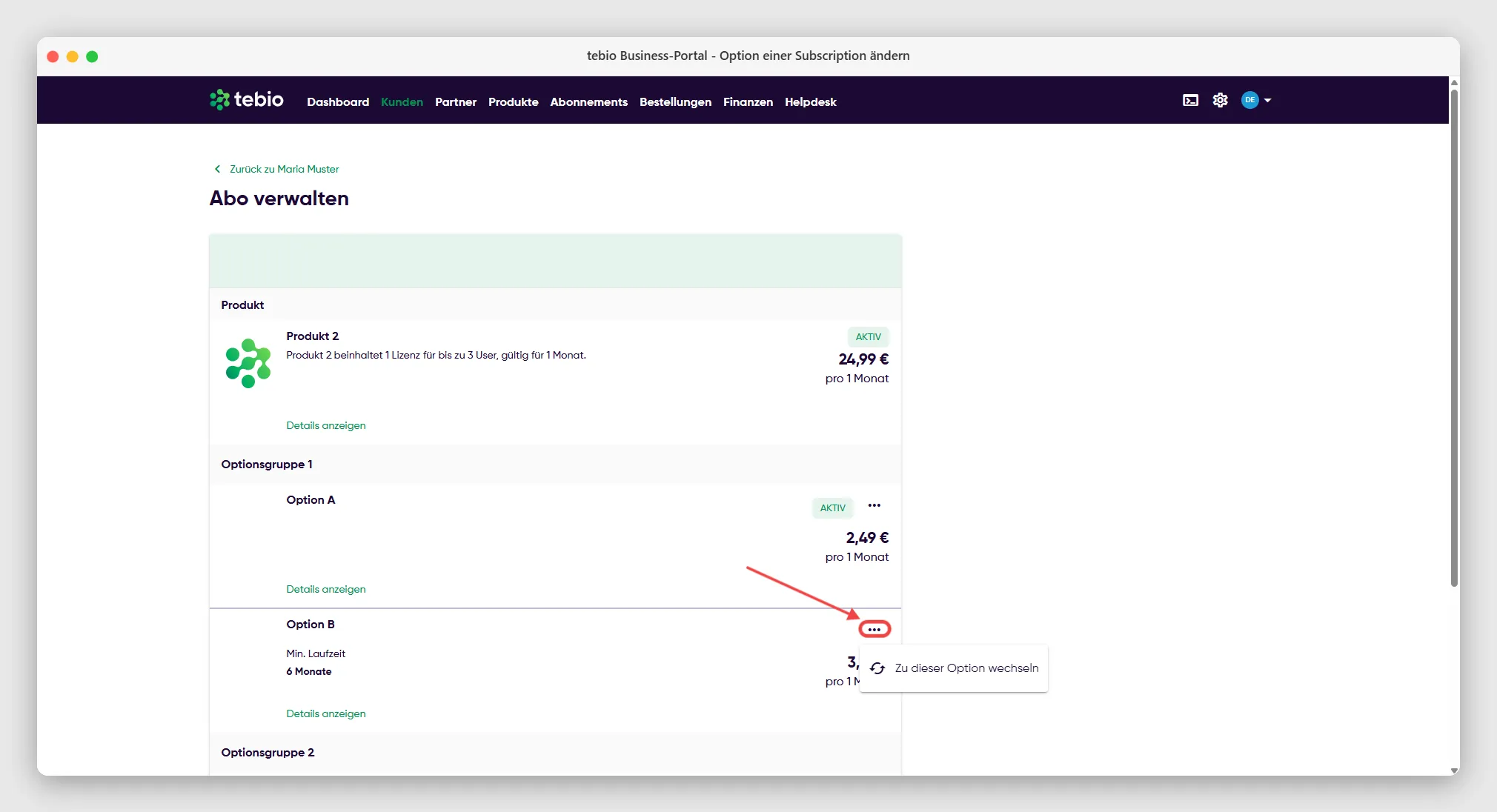This screenshot has width=1497, height=812.
Task: Open the Partner menu item
Action: [x=456, y=101]
